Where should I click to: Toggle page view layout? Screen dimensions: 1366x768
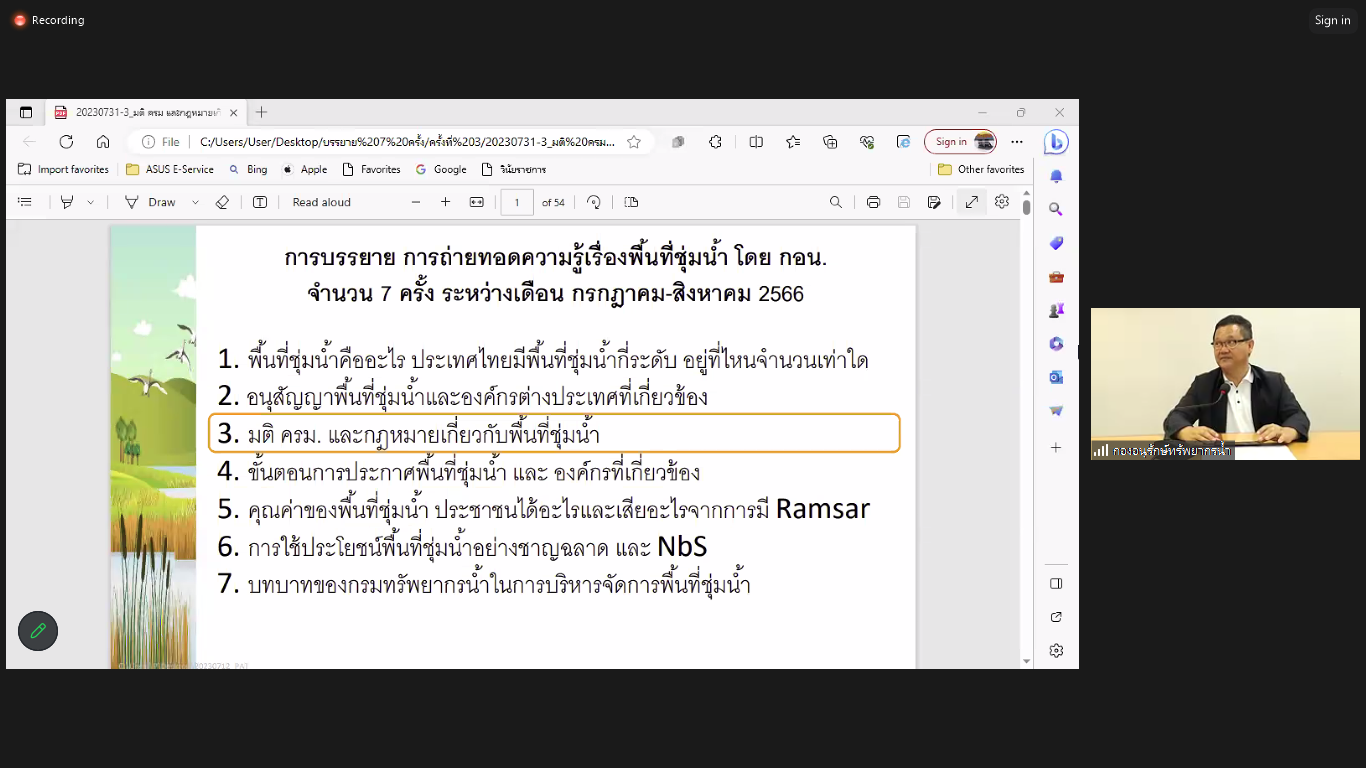tap(631, 202)
